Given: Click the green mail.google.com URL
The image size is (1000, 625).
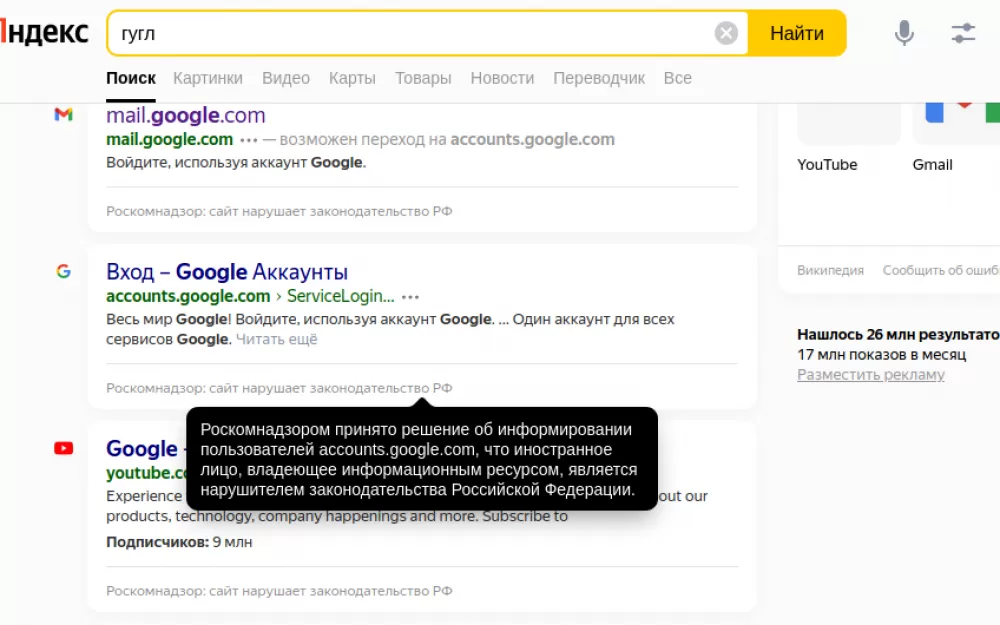Looking at the screenshot, I should pos(170,139).
